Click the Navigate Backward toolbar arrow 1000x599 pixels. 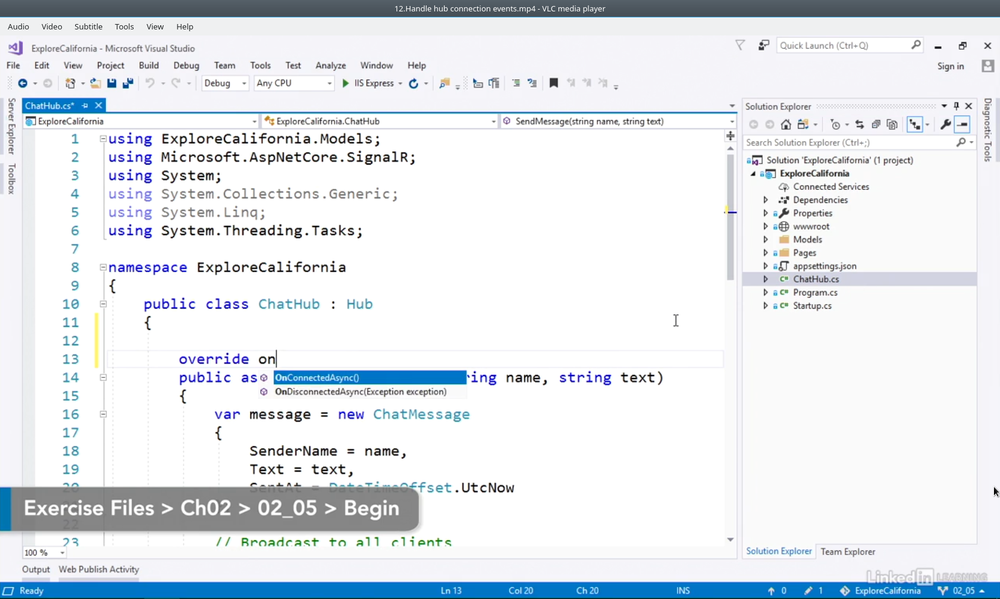pos(22,84)
